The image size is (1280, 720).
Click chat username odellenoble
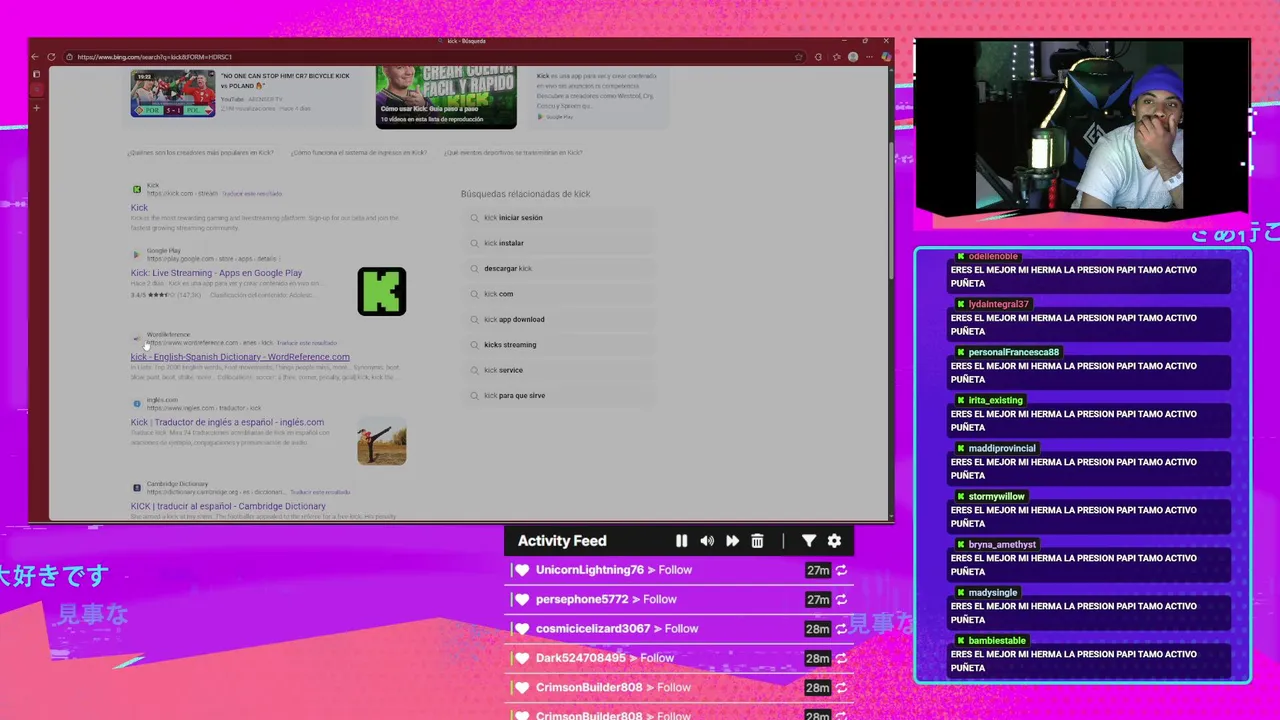[993, 257]
